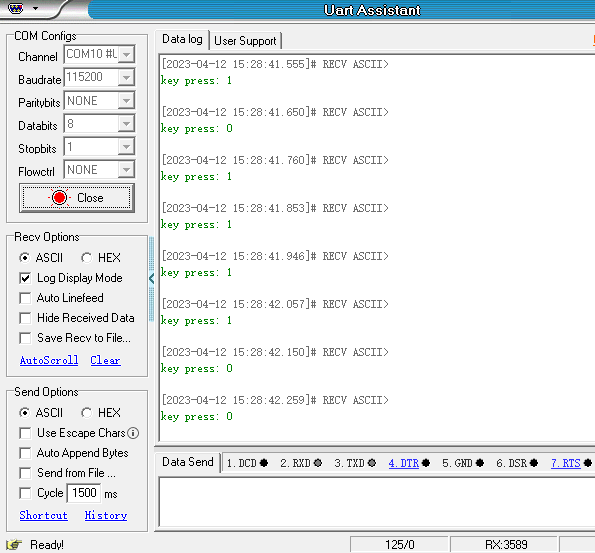
Task: Click the Cycle 1500 ms input field
Action: click(84, 493)
